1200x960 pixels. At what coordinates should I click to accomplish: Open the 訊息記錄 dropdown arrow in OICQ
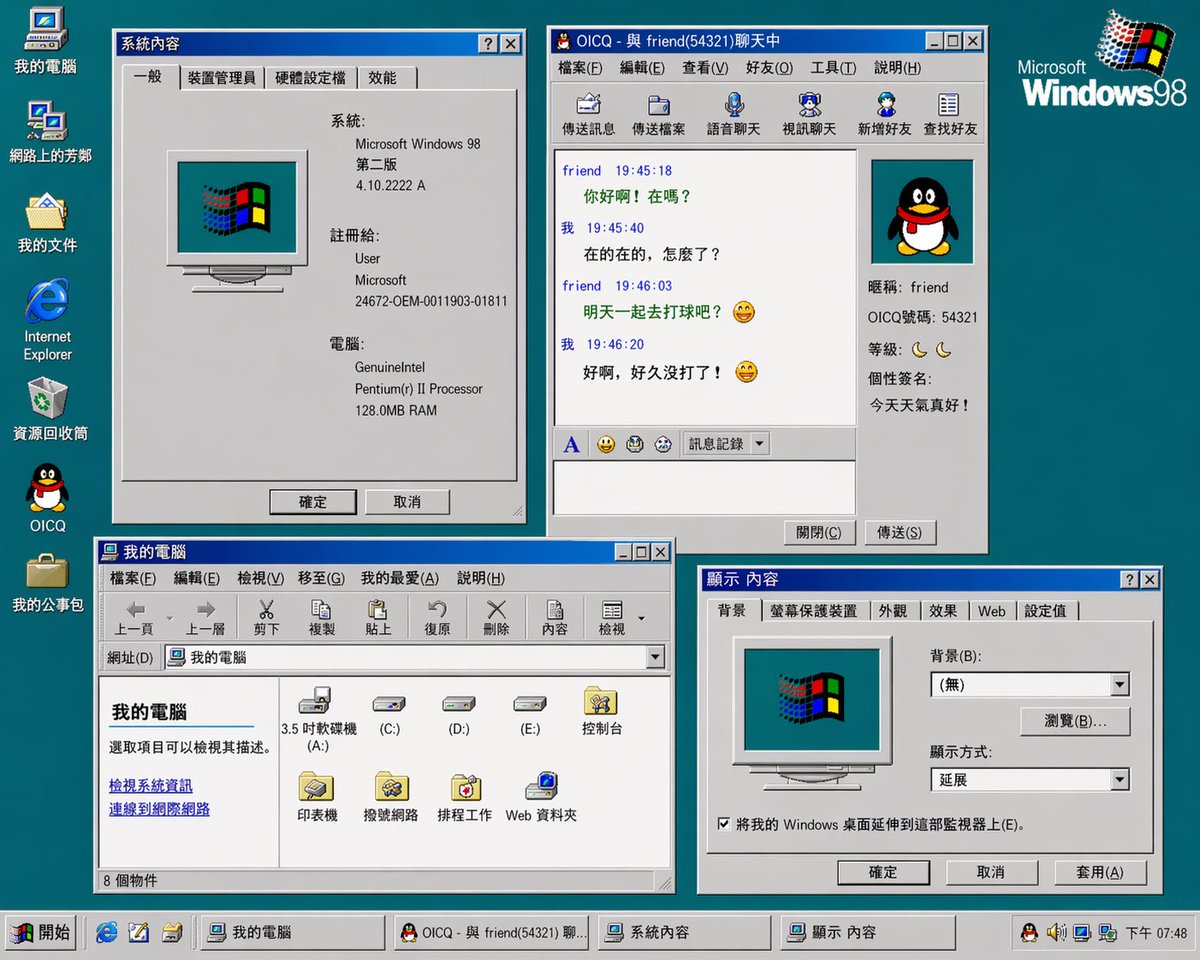coord(759,444)
